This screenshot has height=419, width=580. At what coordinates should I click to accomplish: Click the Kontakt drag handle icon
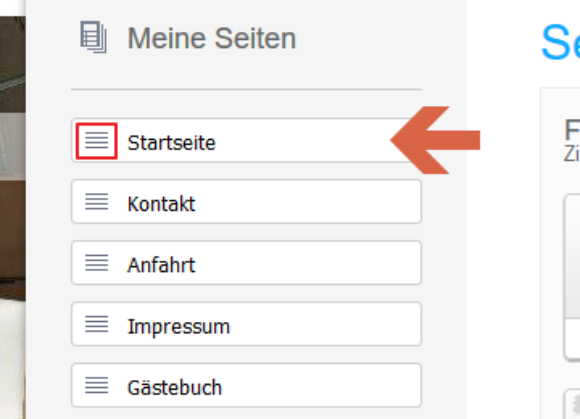[x=97, y=202]
